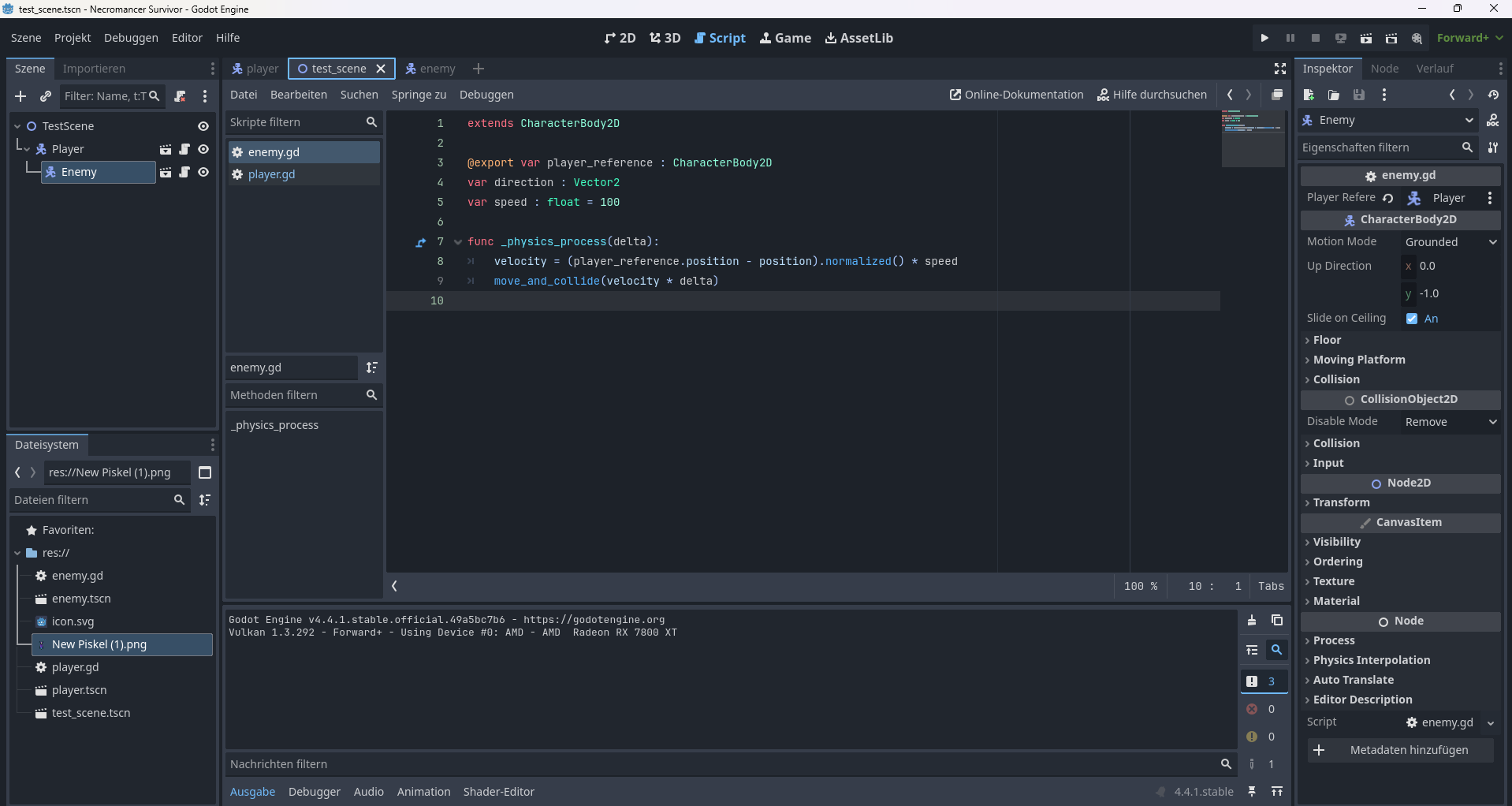The width and height of the screenshot is (1512, 806).
Task: Uncheck Slide on Ceiling
Action: coord(1412,319)
